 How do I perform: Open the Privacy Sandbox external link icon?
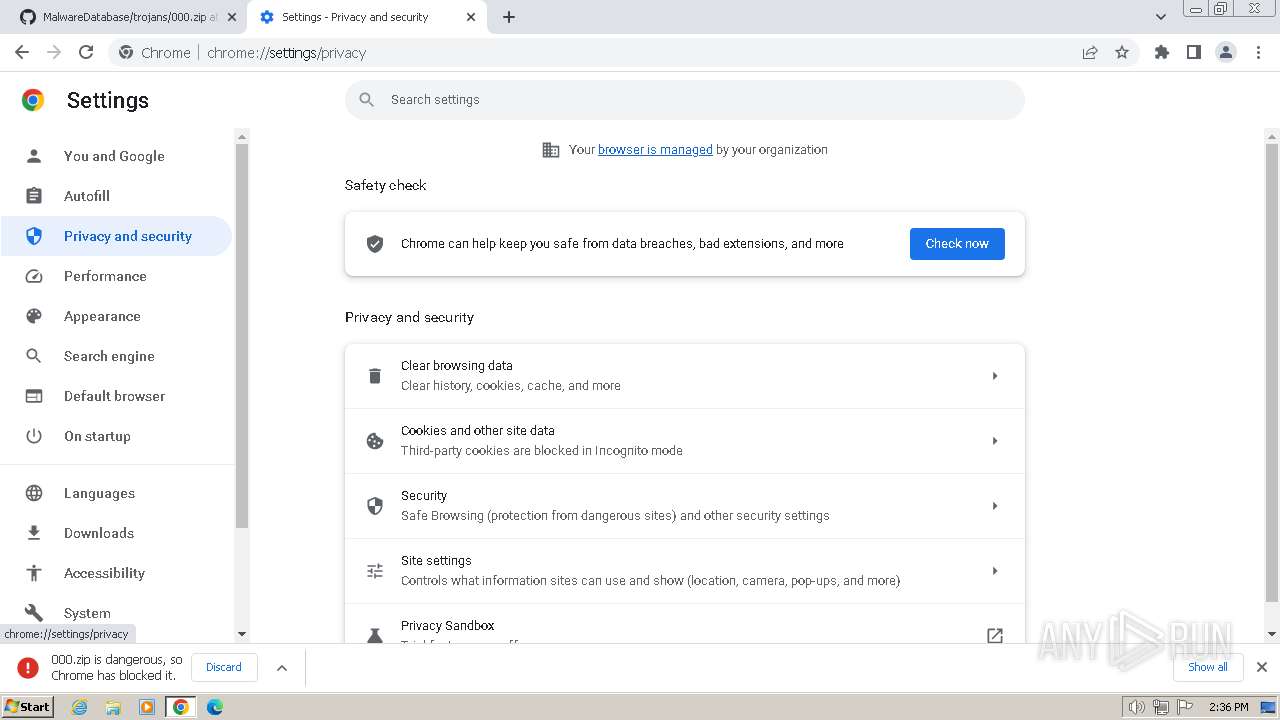(995, 635)
